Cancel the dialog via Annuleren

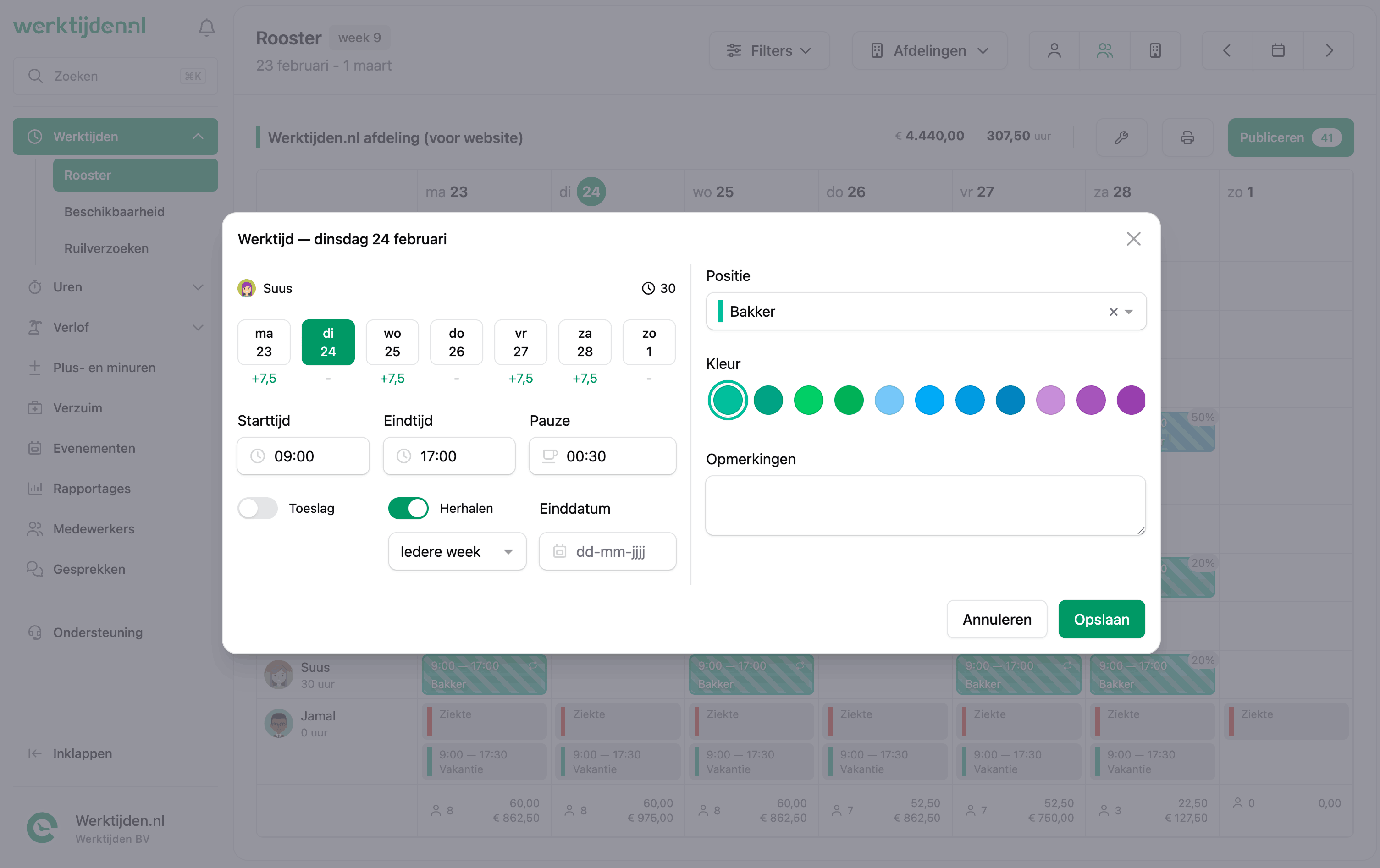997,619
